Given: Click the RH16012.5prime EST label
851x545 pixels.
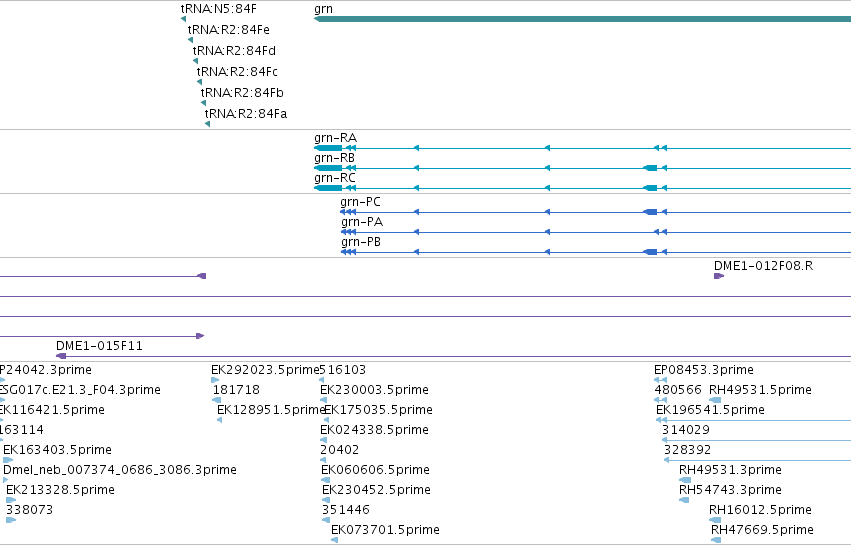Looking at the screenshot, I should (x=760, y=510).
